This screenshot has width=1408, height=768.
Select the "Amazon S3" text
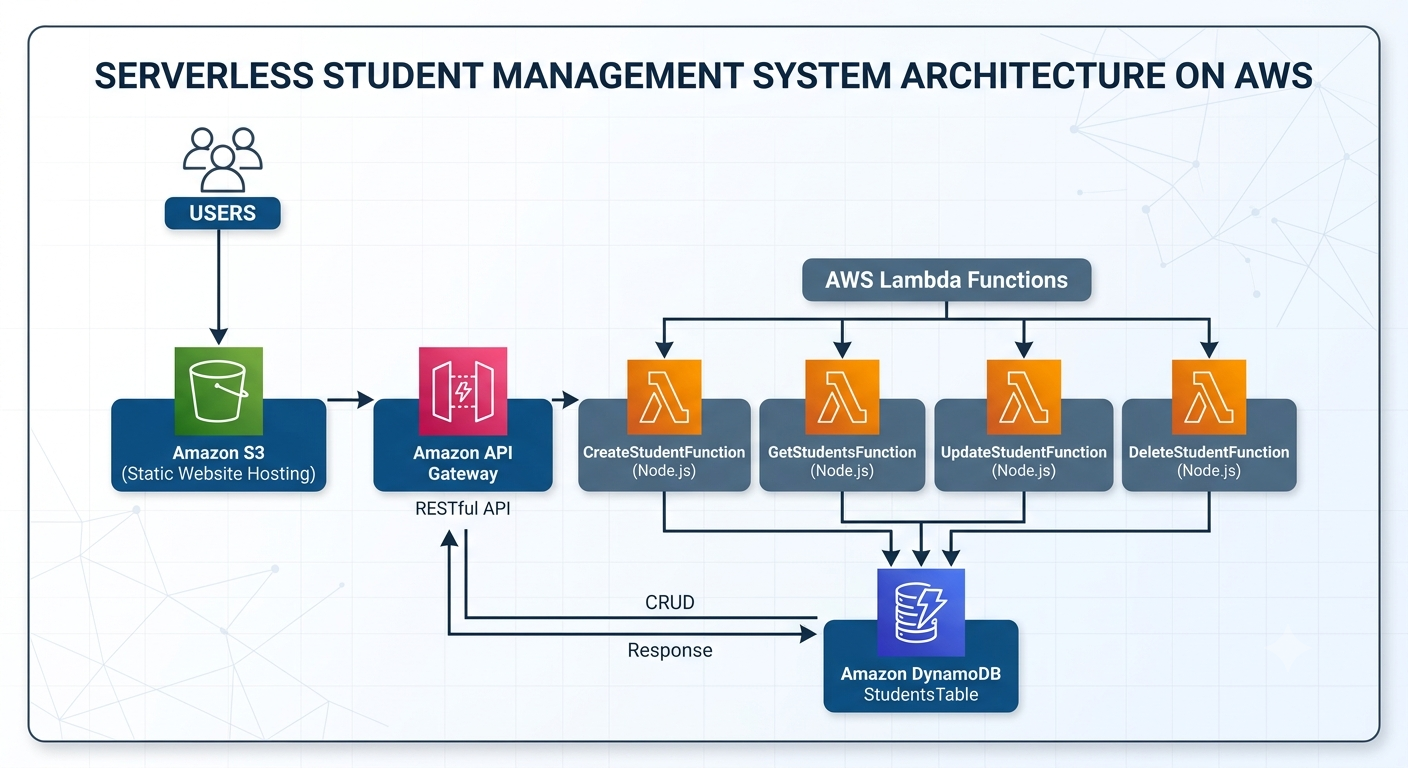[219, 453]
